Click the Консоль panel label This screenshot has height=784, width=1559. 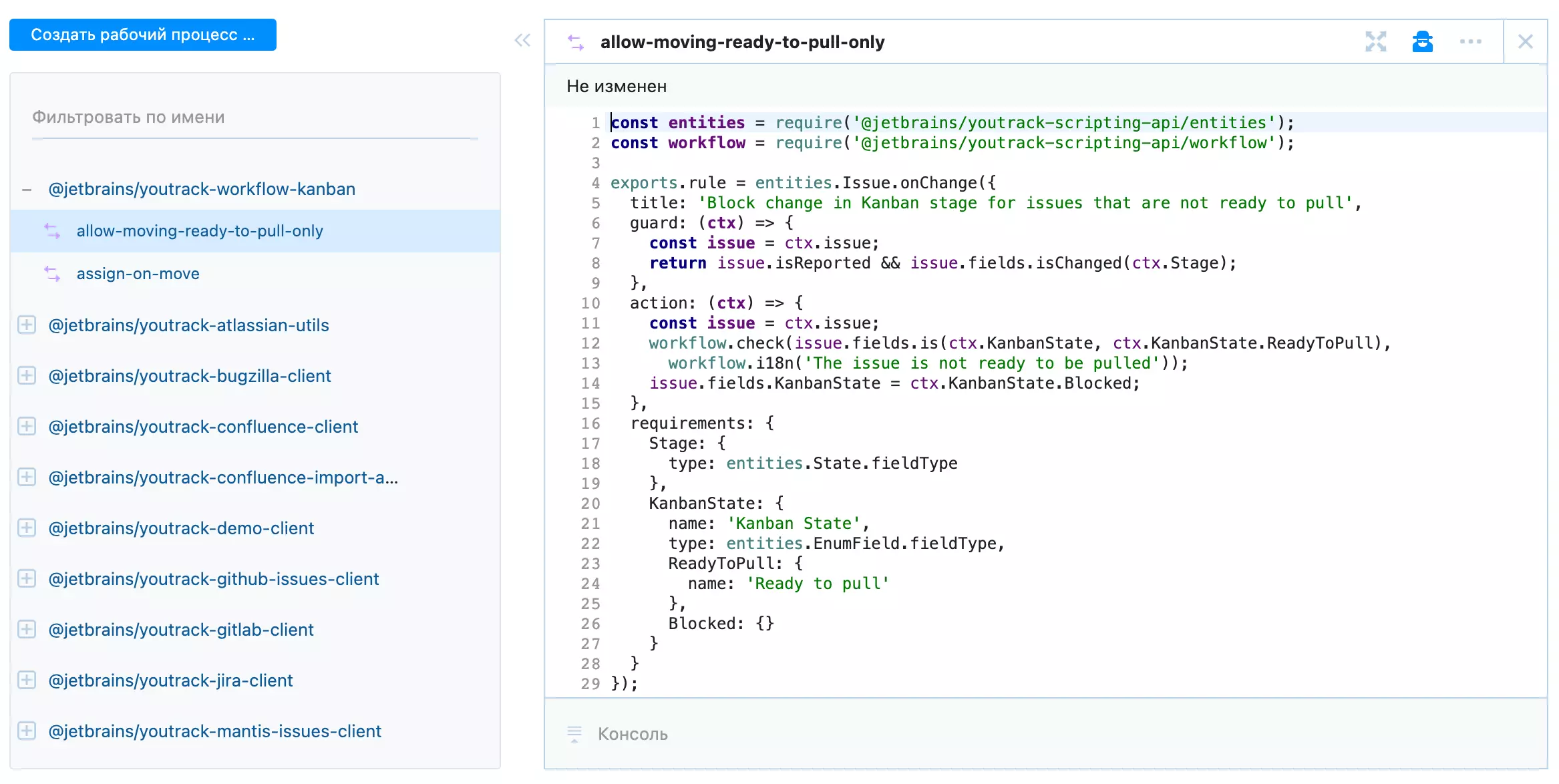633,734
